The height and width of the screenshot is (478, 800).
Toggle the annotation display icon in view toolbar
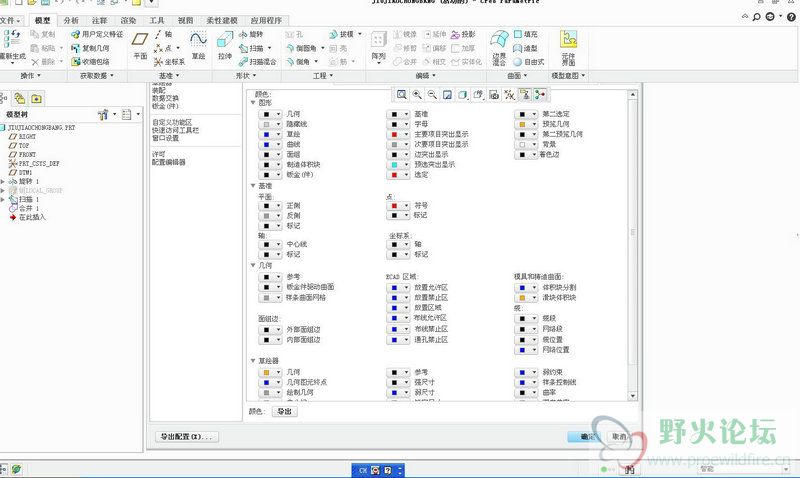coord(524,94)
